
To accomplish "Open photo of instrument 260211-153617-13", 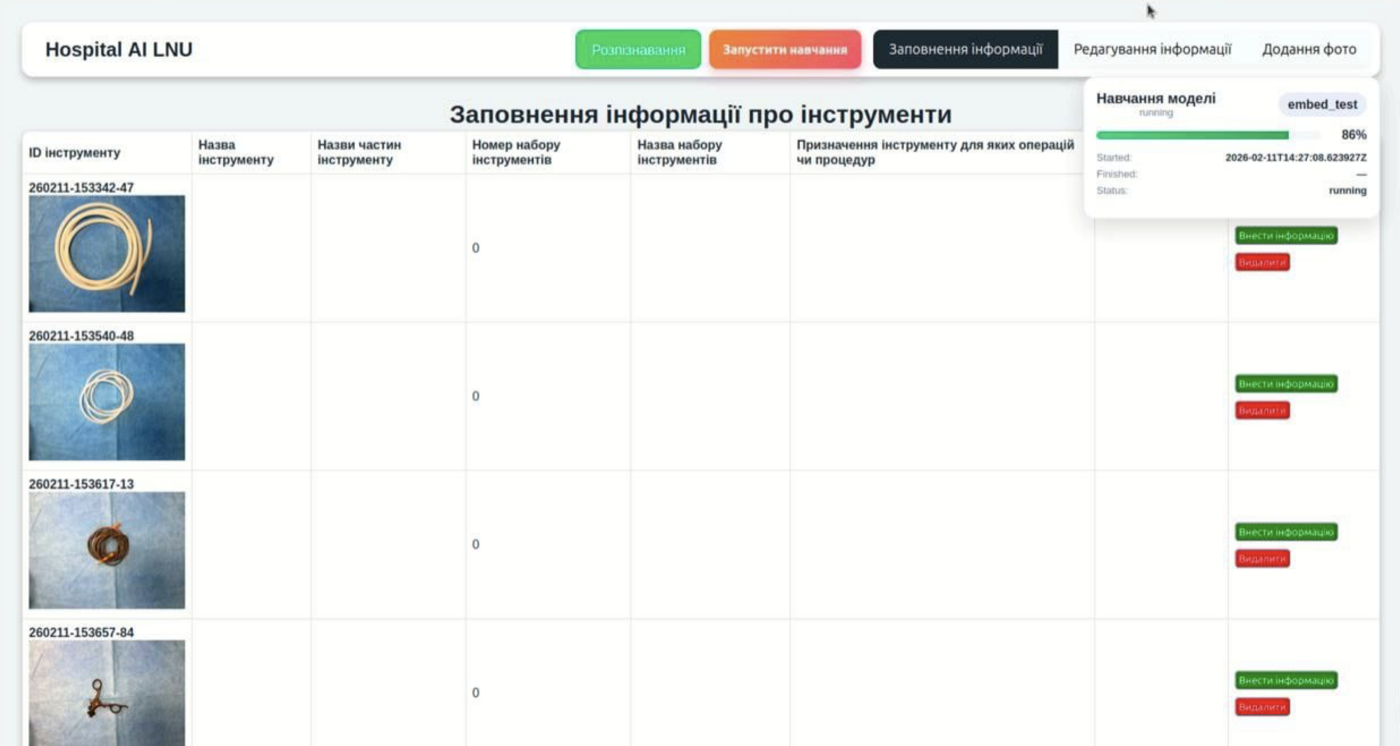I will [x=107, y=550].
